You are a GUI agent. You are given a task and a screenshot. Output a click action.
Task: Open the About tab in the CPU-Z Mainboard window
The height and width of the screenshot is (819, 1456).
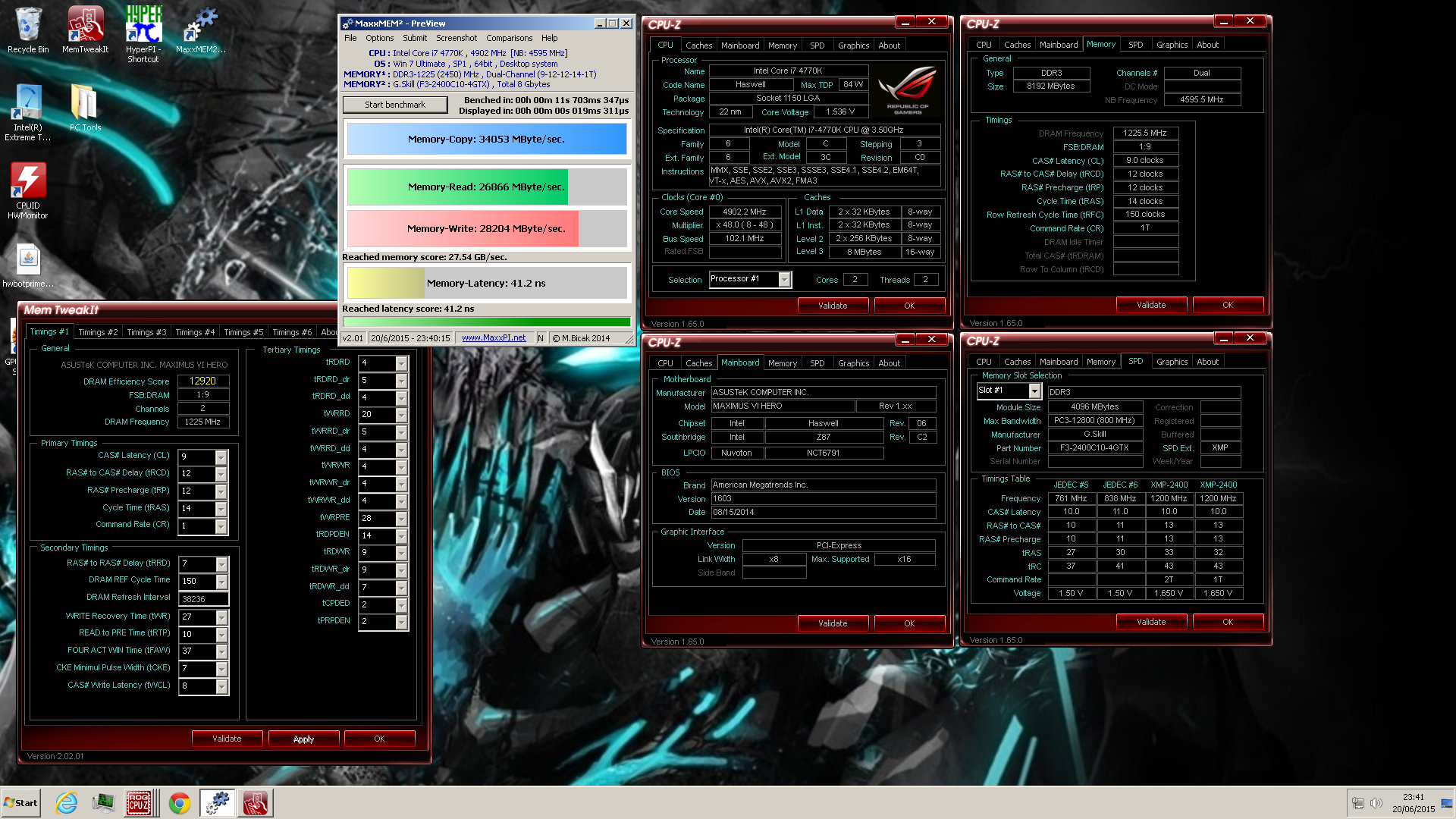tap(889, 363)
